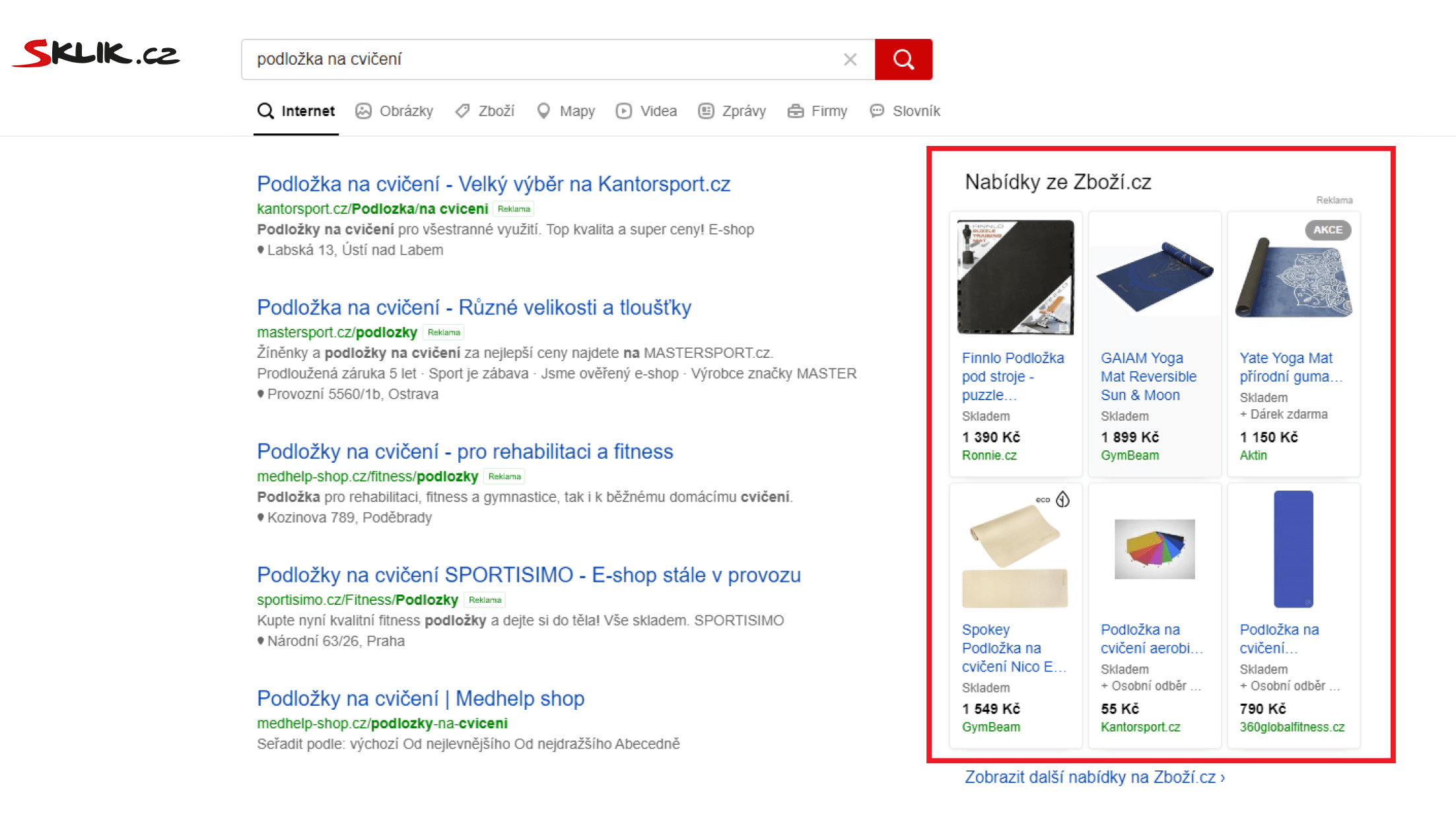The width and height of the screenshot is (1456, 822).
Task: Click the Sklik.cz logo
Action: 96,53
